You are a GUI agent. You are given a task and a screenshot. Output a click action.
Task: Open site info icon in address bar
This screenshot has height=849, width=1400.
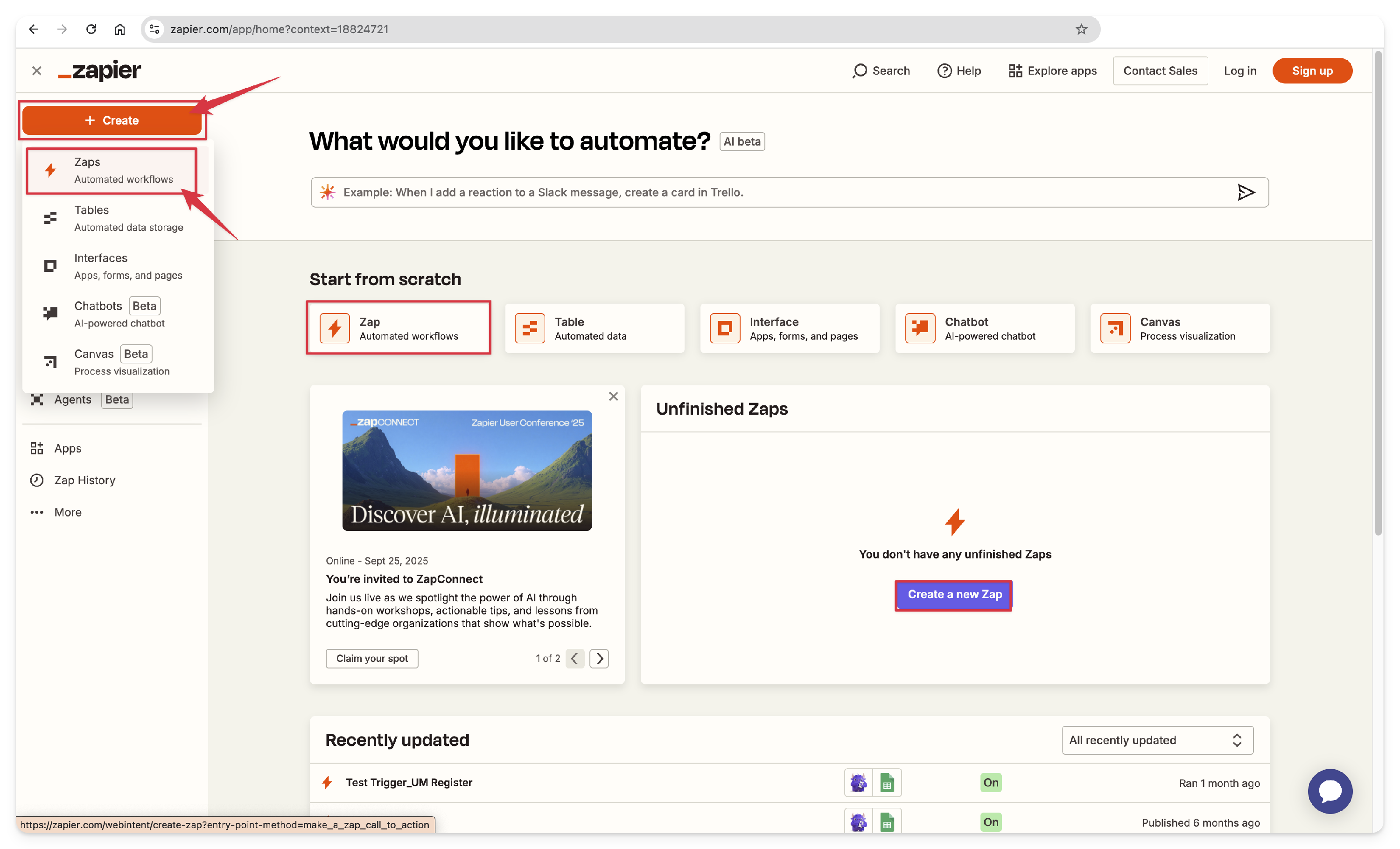154,29
